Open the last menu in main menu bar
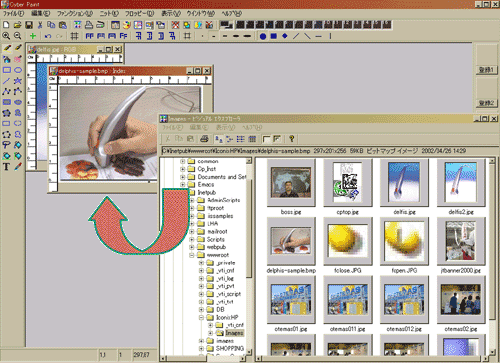500x363 pixels. (x=231, y=14)
